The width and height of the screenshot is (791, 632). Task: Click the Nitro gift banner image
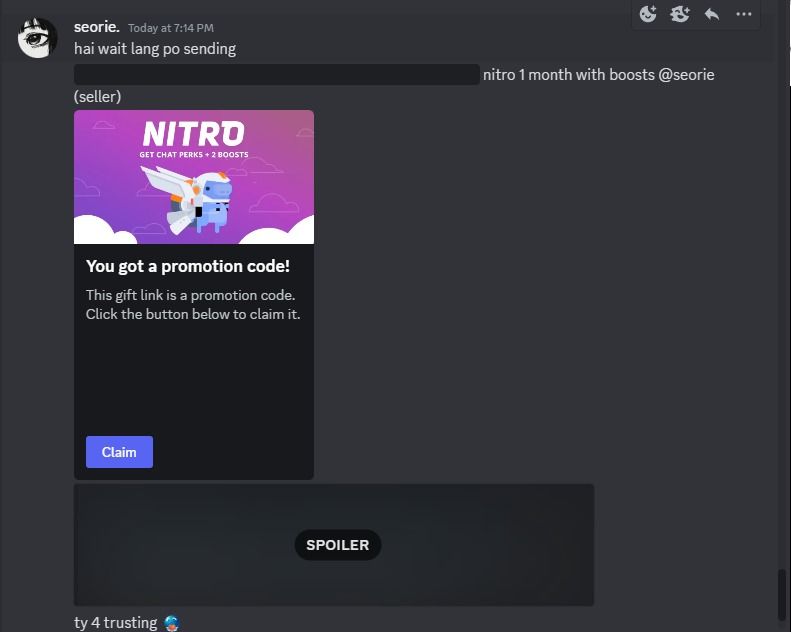pyautogui.click(x=194, y=177)
